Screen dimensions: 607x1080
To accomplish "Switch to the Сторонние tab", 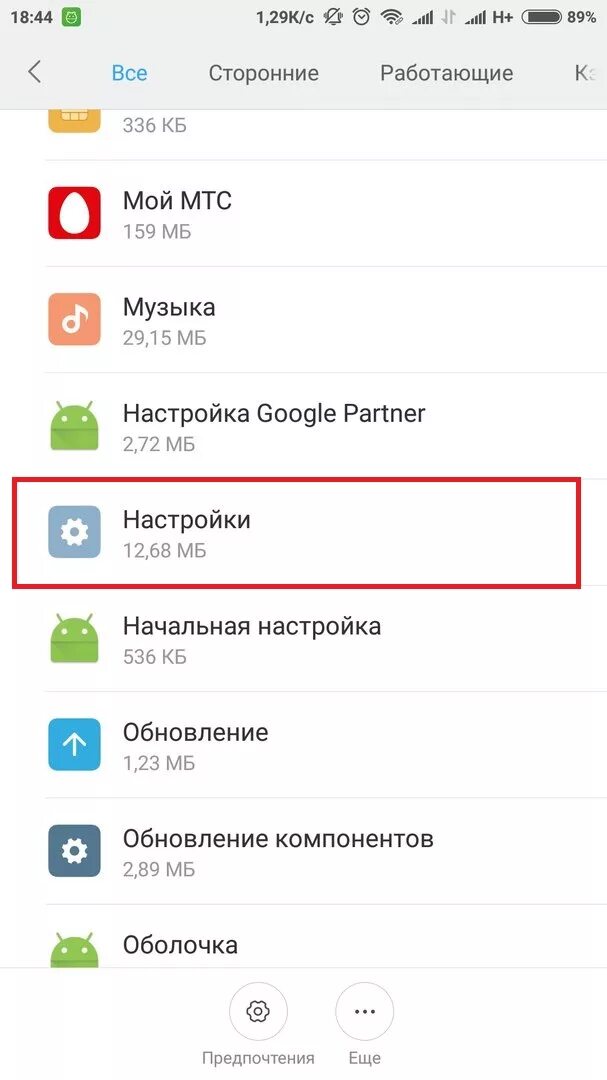I will click(x=263, y=73).
